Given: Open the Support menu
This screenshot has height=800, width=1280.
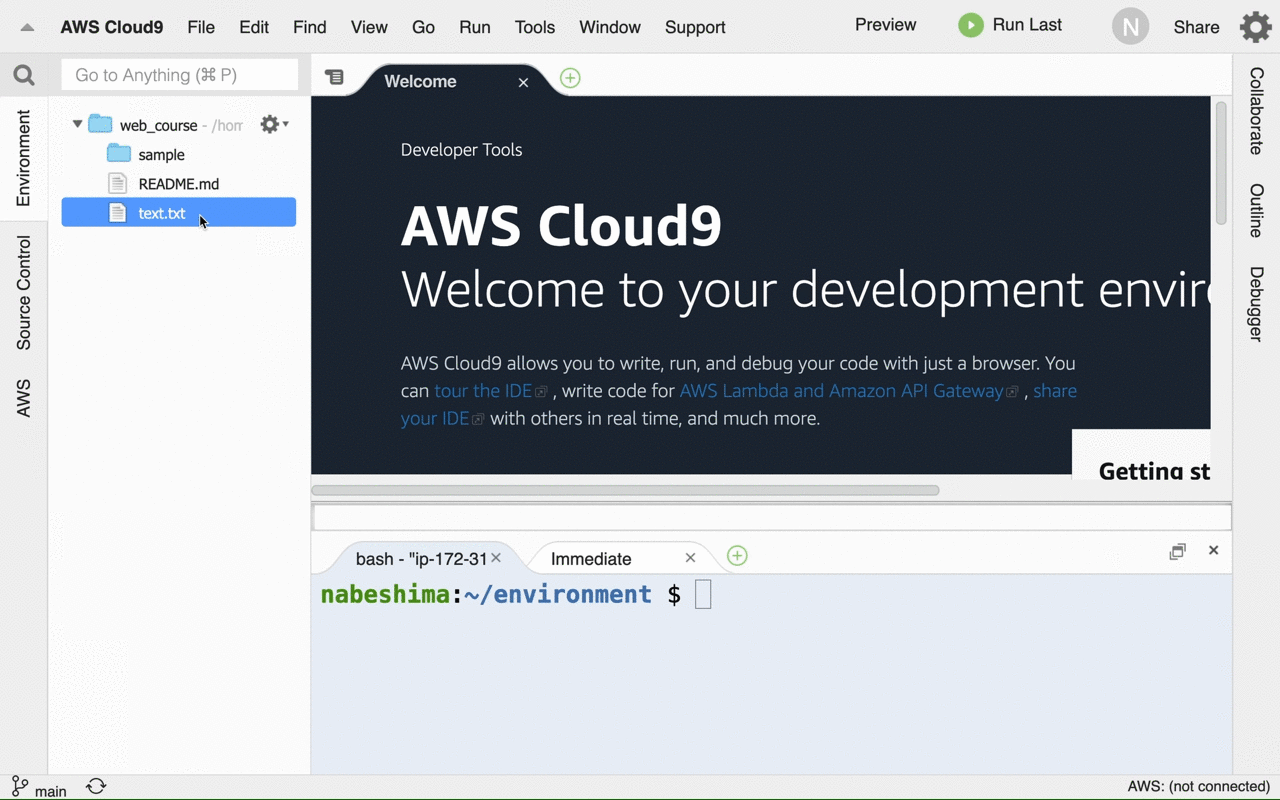Looking at the screenshot, I should pyautogui.click(x=695, y=27).
